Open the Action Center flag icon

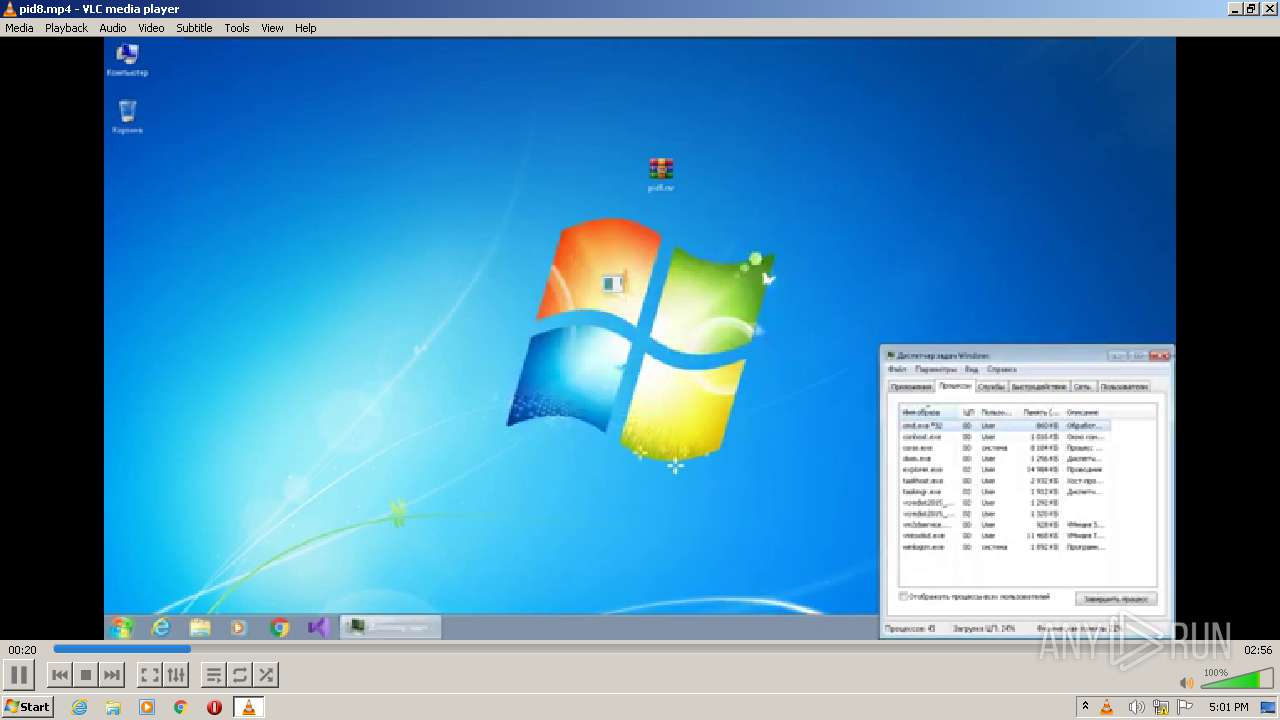(1185, 707)
